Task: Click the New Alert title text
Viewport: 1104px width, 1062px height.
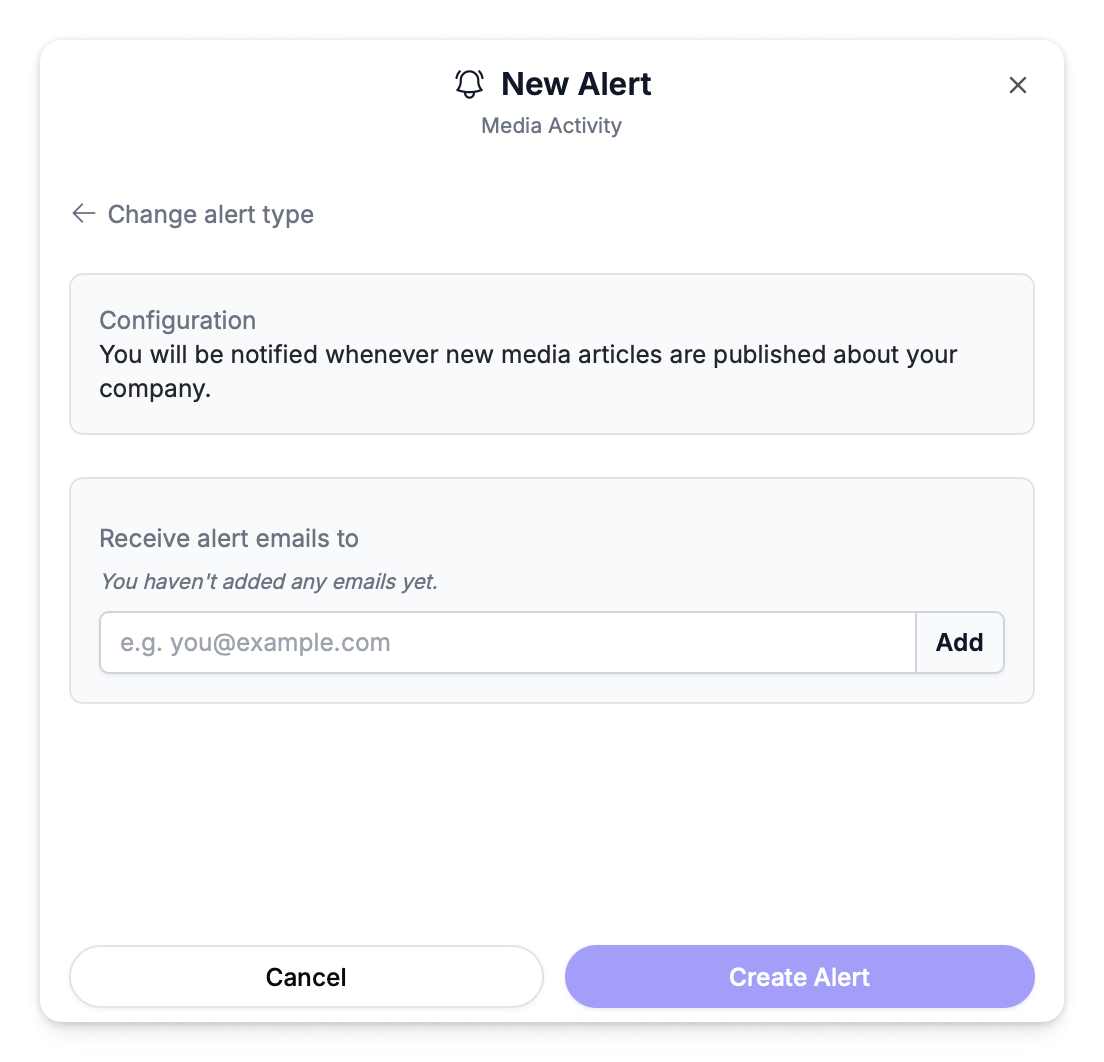Action: 576,84
